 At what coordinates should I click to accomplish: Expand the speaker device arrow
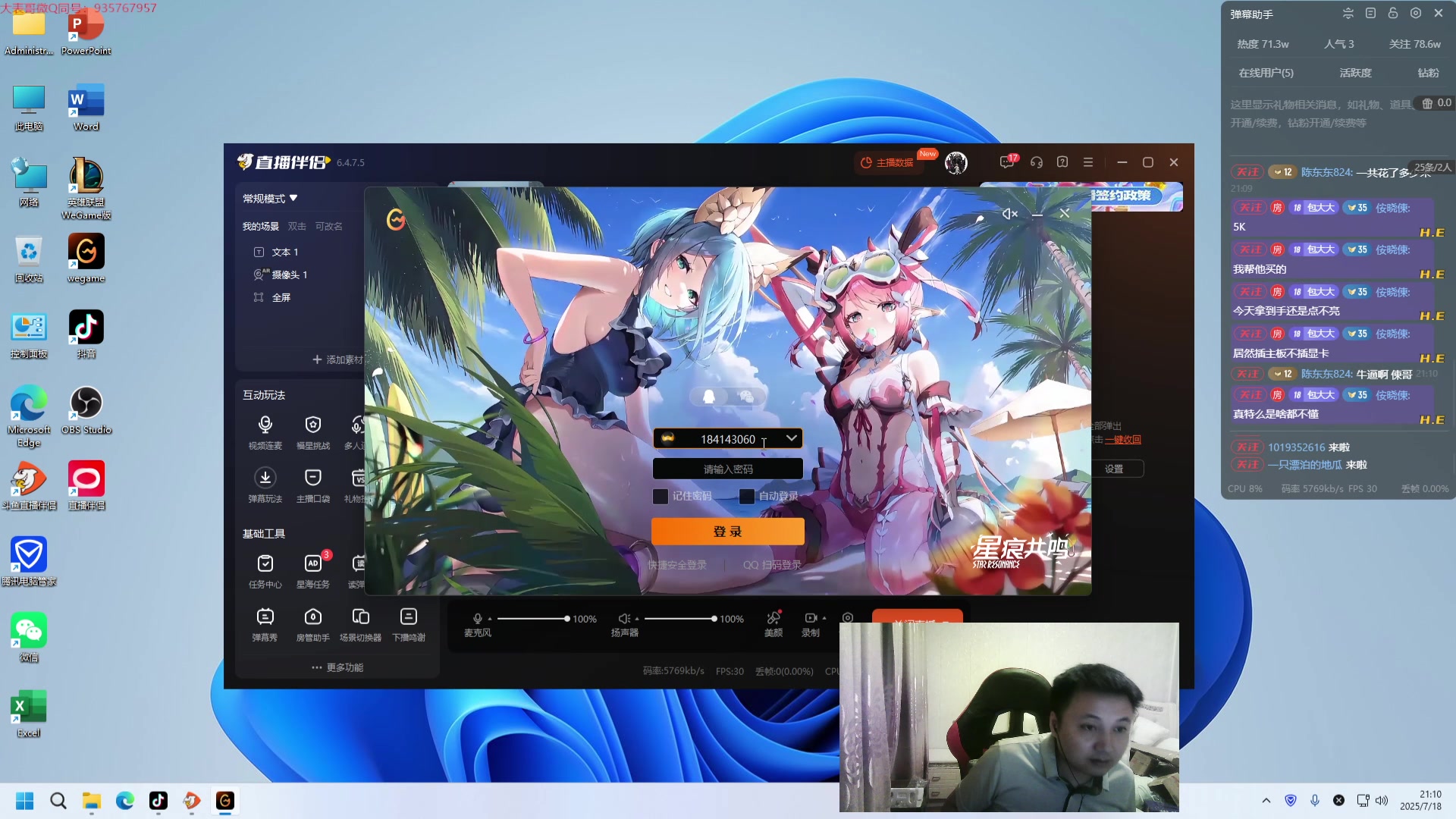tap(637, 619)
